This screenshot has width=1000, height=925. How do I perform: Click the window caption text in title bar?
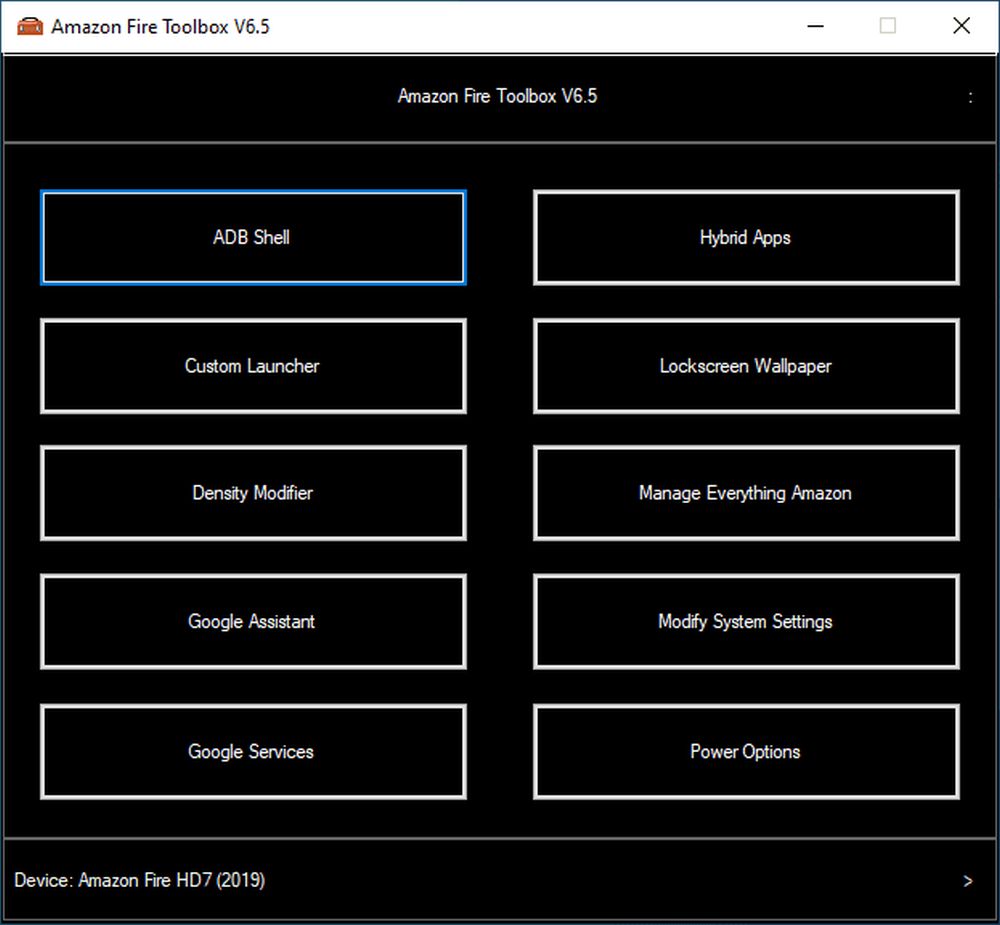click(160, 26)
